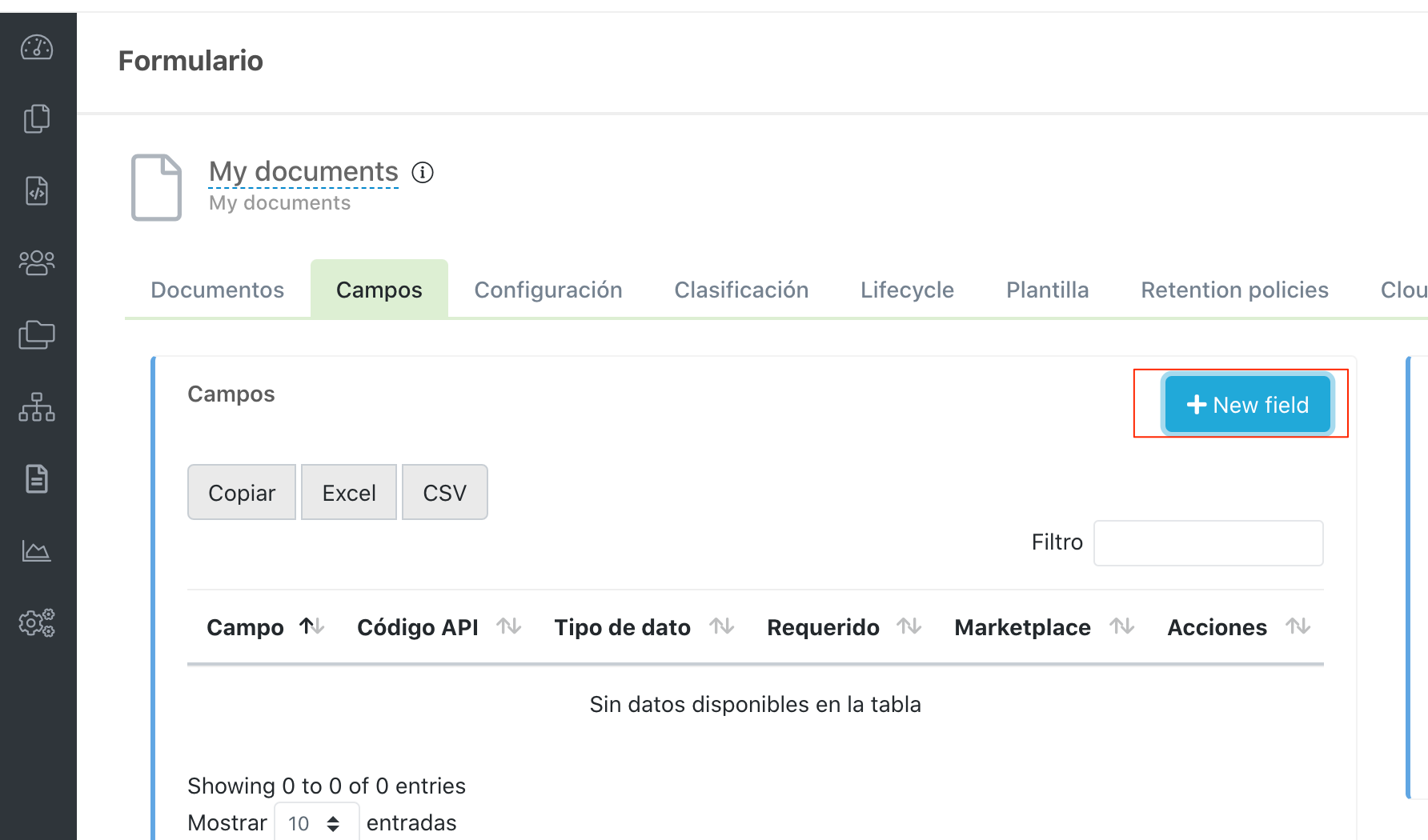Screen dimensions: 1428x840
Task: Open the settings gears sidebar icon
Action: 37,622
